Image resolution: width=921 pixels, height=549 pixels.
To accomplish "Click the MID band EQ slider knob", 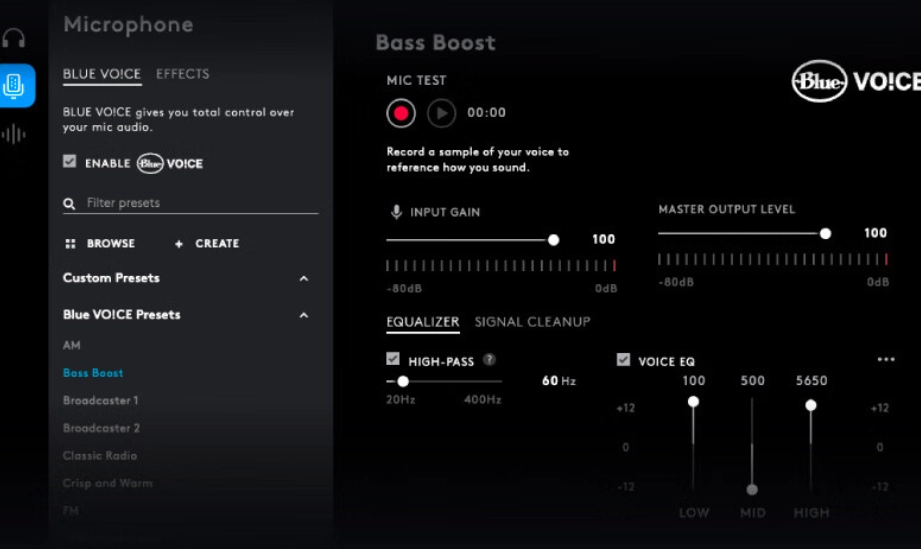I will point(752,489).
